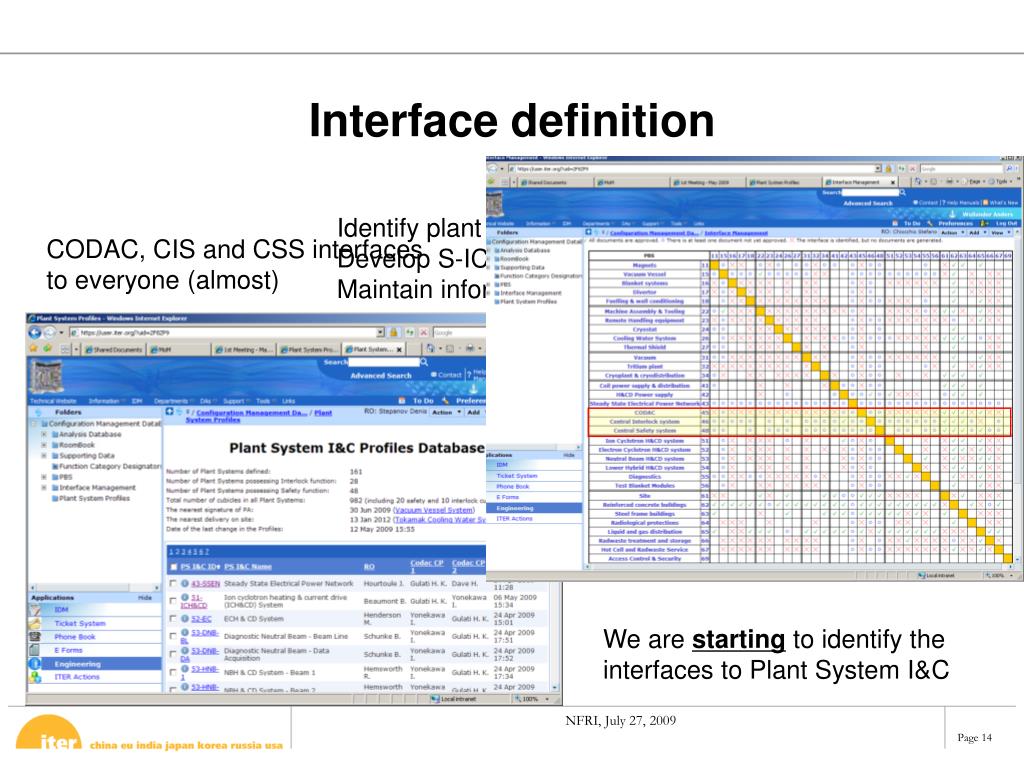Click the search field in Plant System Profiles page

[383, 362]
